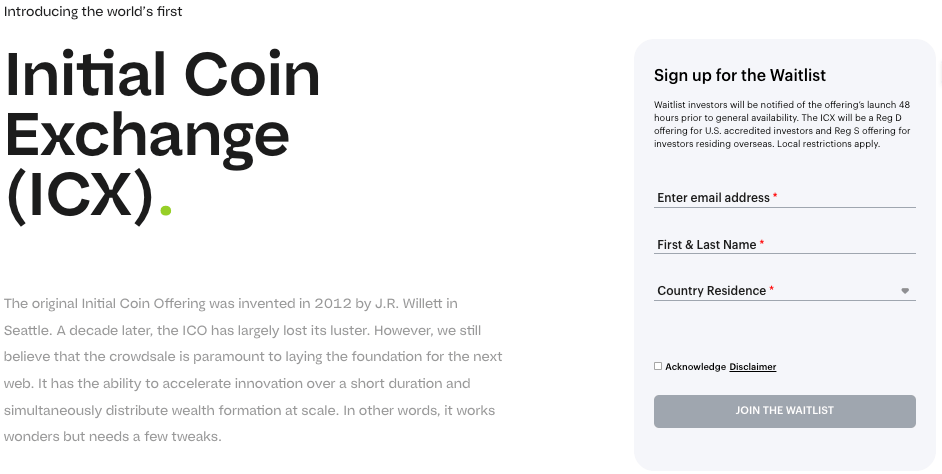
Task: Tick the Acknowledge checkbox
Action: coord(658,366)
